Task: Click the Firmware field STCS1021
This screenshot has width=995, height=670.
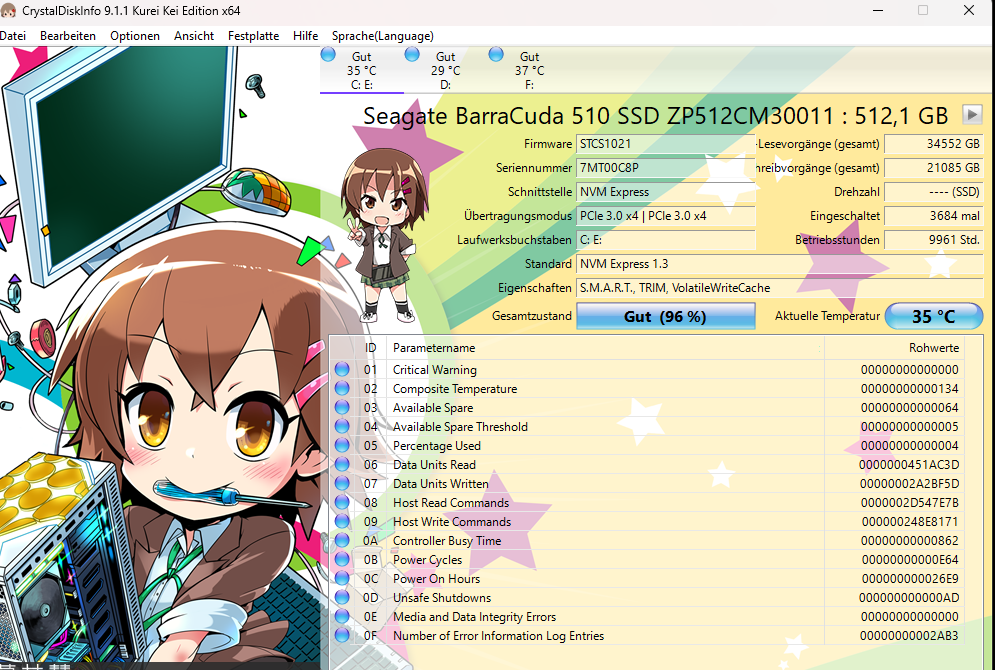Action: coord(666,144)
